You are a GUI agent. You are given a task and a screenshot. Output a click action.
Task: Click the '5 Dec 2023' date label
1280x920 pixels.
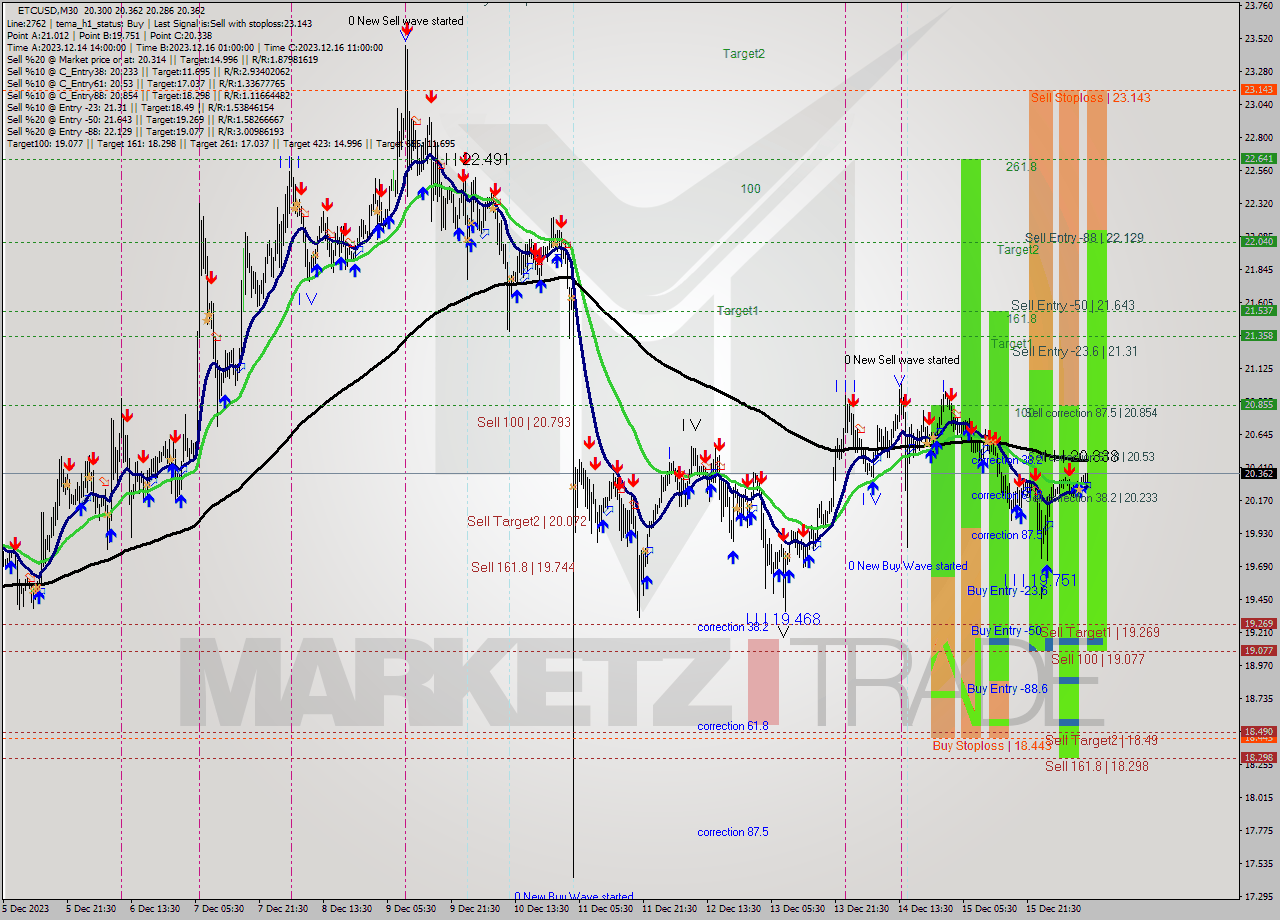26,910
